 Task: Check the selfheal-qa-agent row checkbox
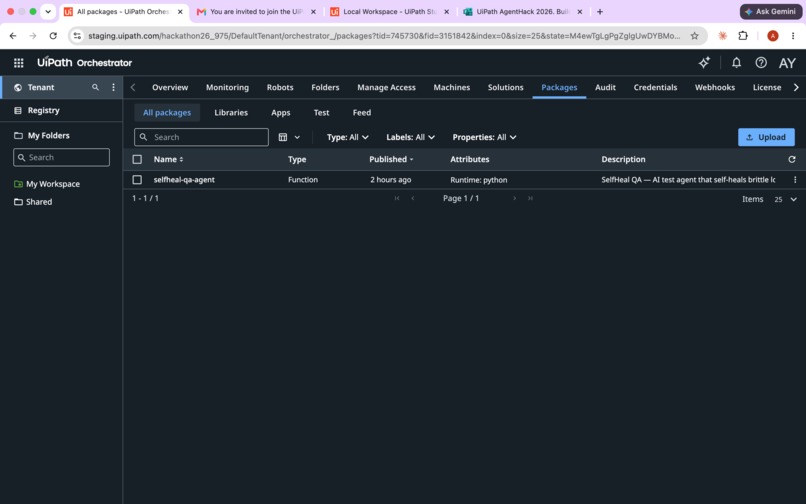click(x=137, y=179)
